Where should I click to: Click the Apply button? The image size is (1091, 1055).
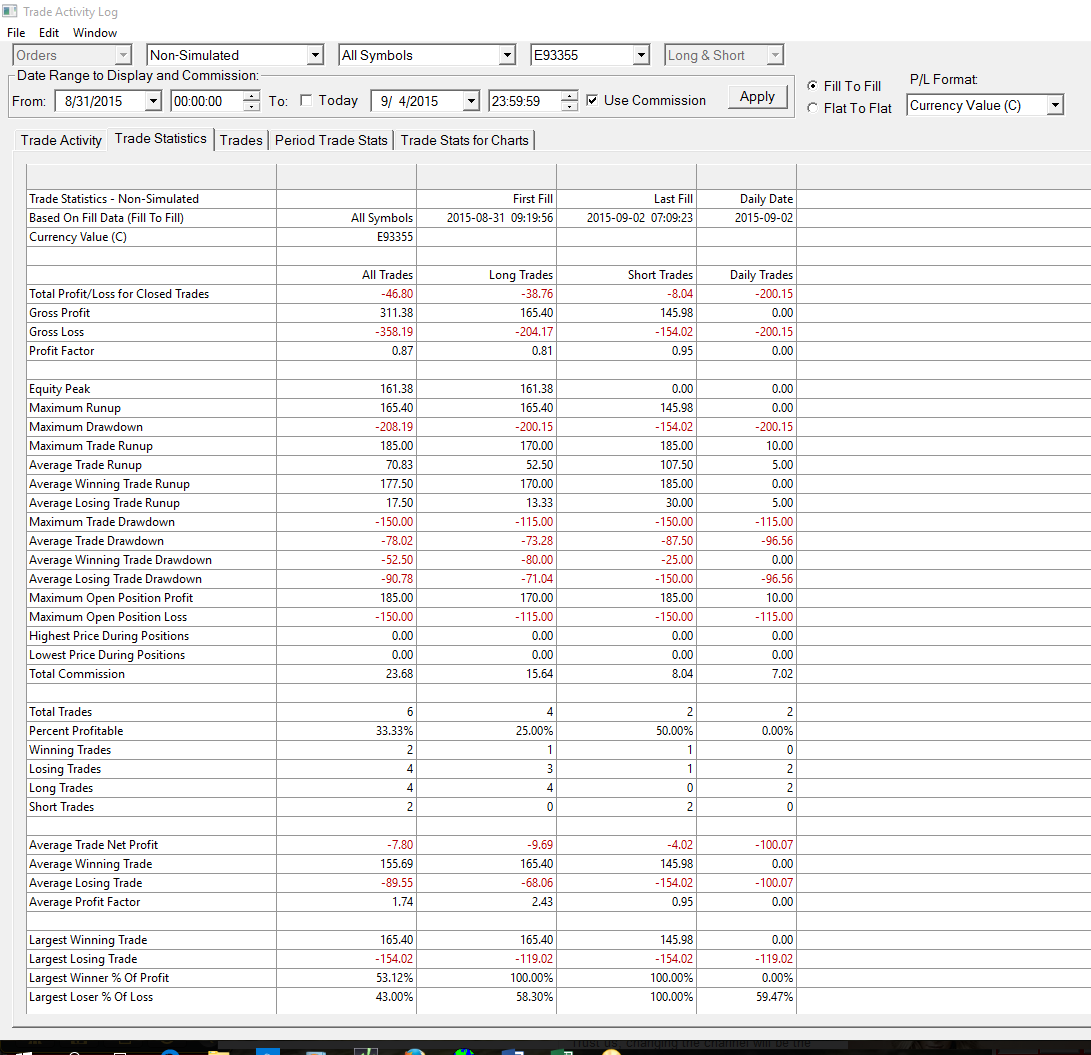click(x=757, y=97)
